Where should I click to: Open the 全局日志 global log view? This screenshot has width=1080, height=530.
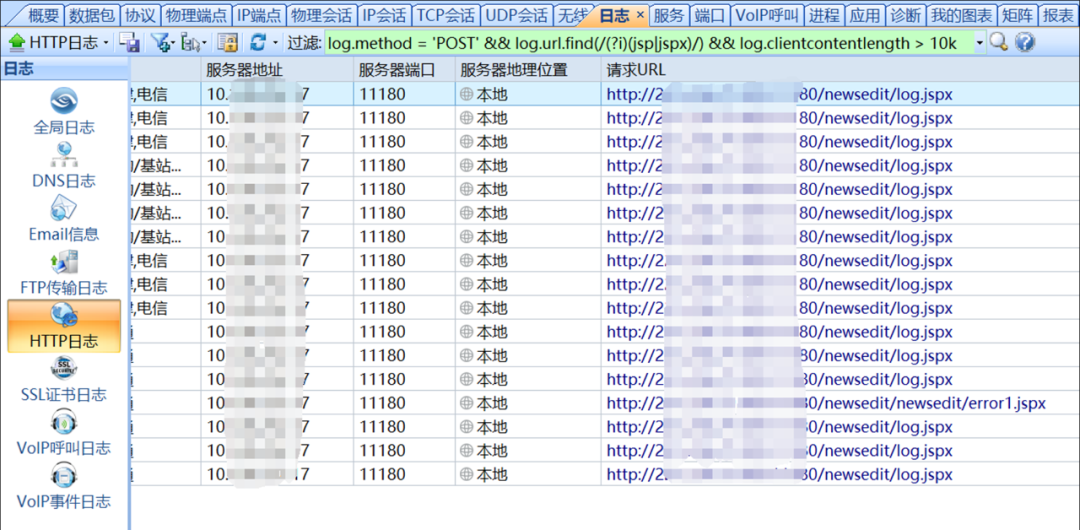(x=64, y=111)
